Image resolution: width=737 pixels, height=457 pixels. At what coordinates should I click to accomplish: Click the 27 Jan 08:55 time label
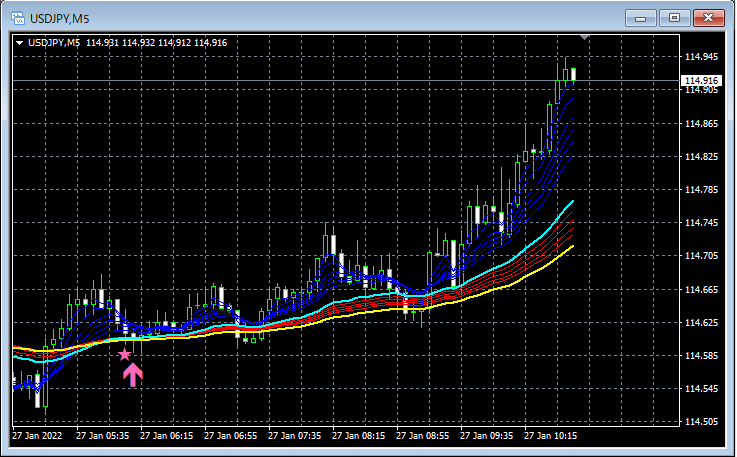[x=423, y=436]
